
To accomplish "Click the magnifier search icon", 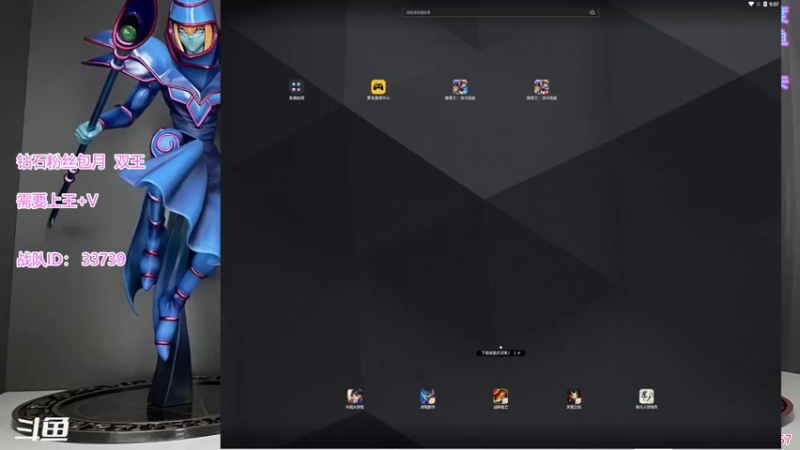I will pyautogui.click(x=592, y=12).
